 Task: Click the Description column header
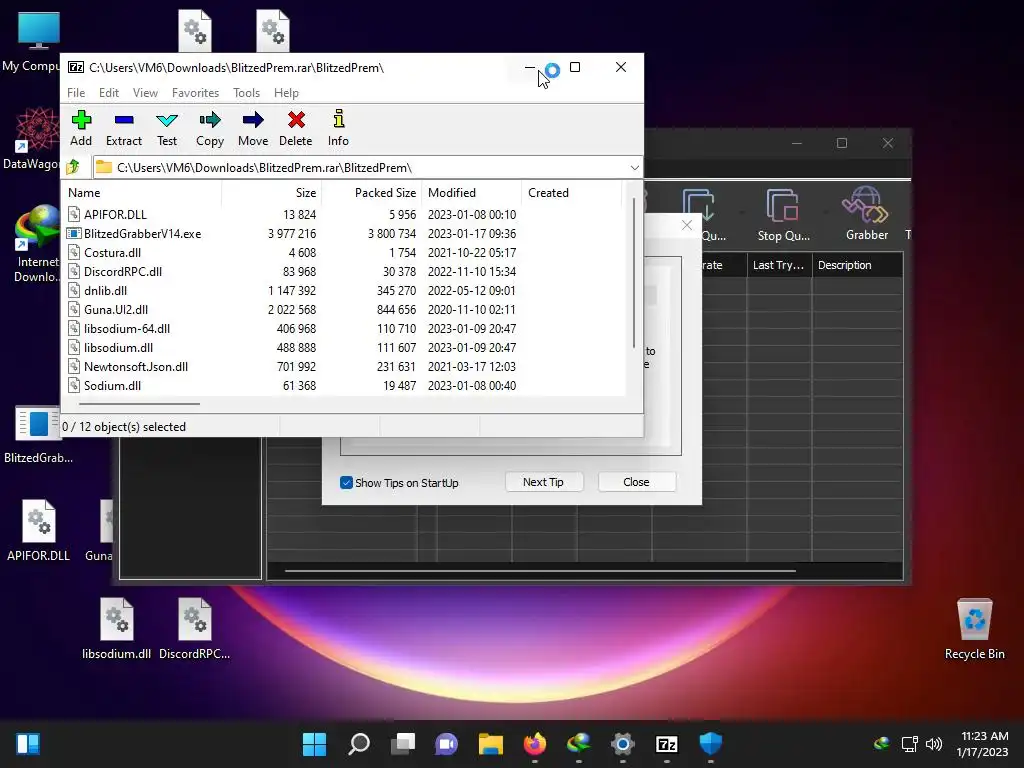[857, 265]
